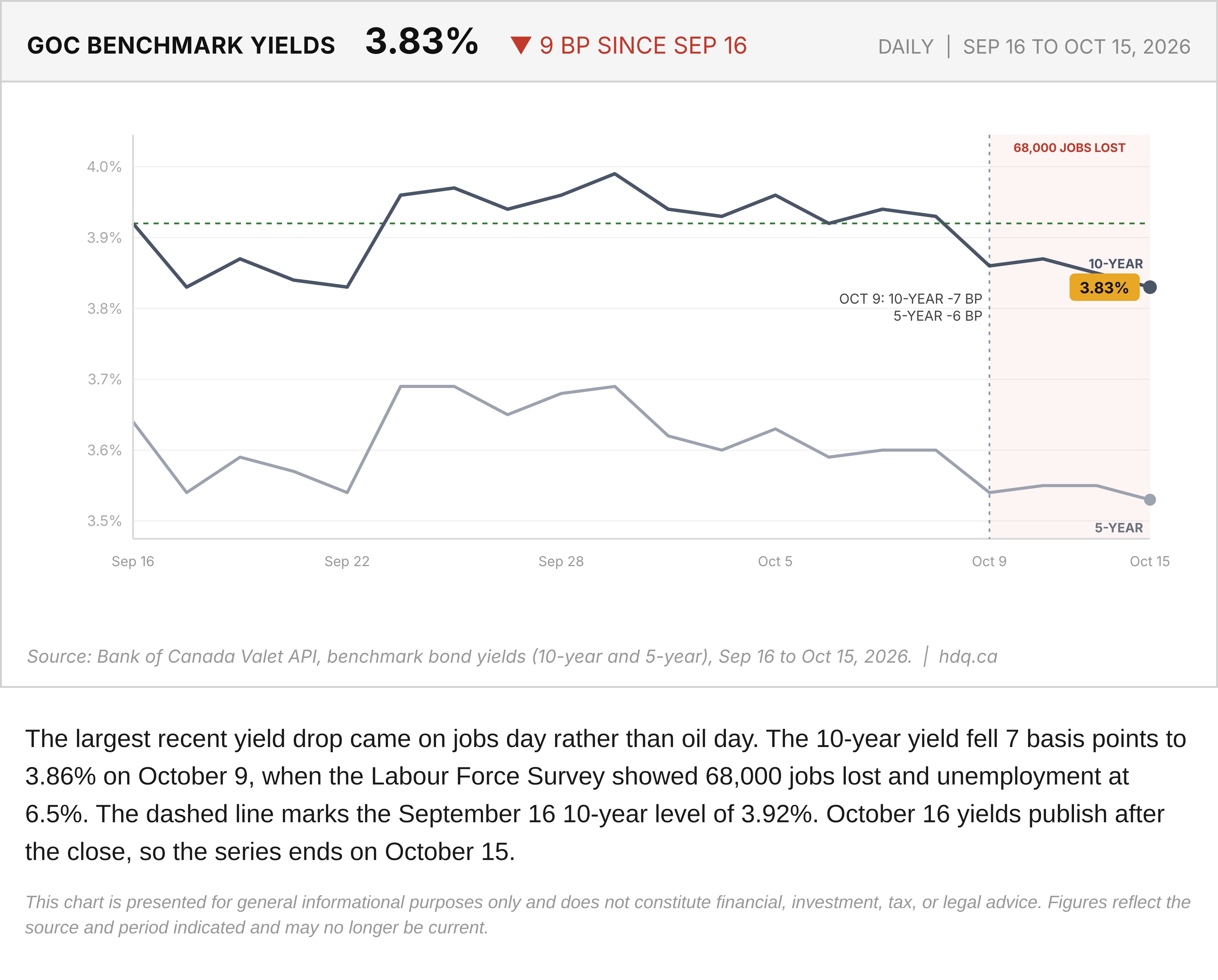
Task: Click the red down triangle indicator
Action: point(520,45)
